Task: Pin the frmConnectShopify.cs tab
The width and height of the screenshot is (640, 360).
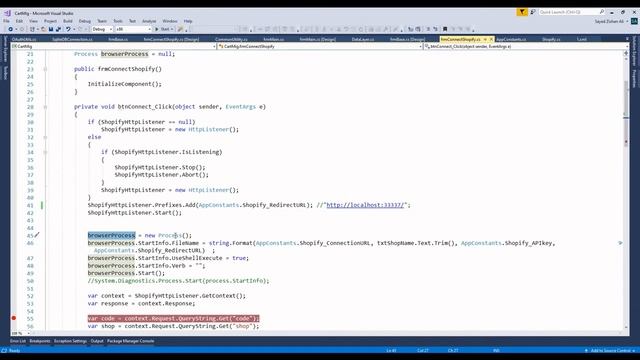Action: coord(485,39)
